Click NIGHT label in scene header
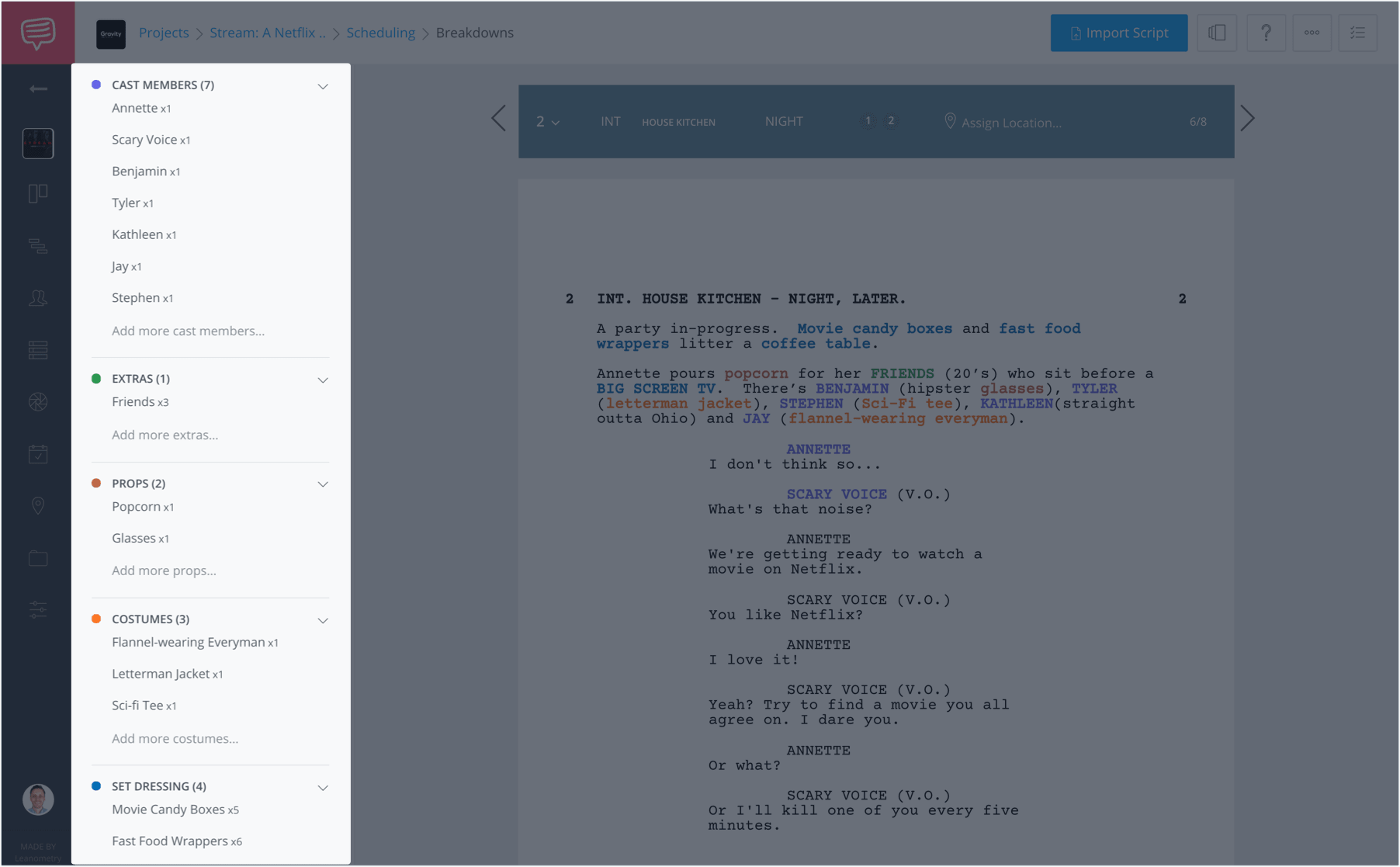Image resolution: width=1400 pixels, height=867 pixels. [784, 122]
